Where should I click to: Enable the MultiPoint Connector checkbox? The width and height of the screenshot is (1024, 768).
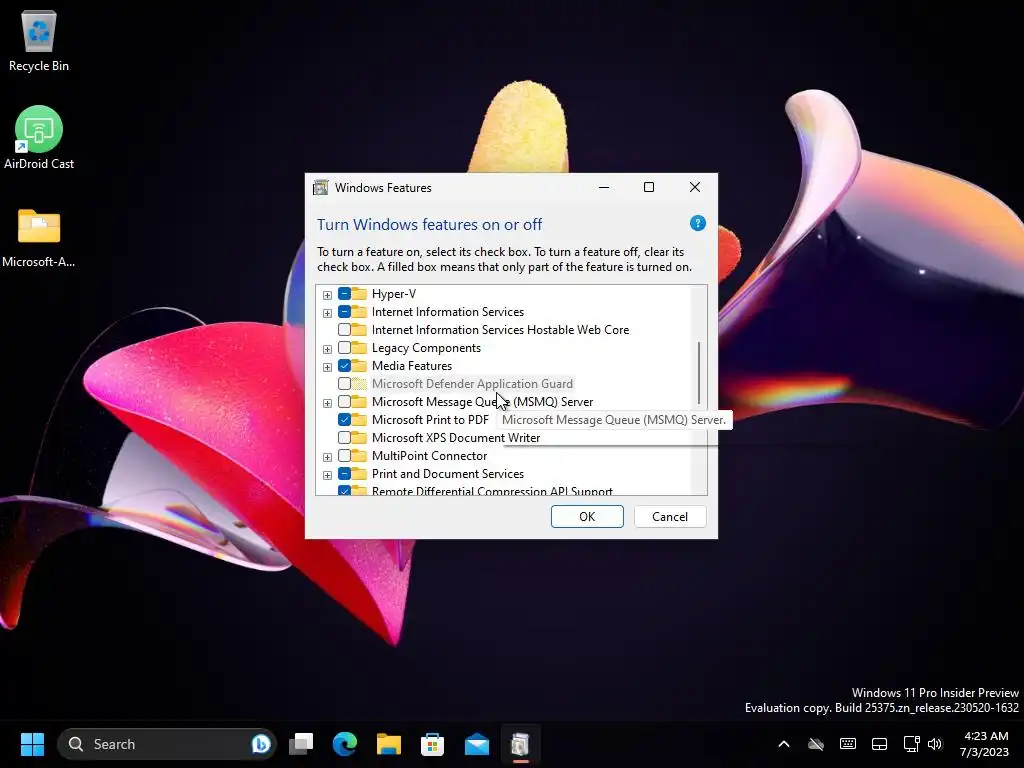344,455
